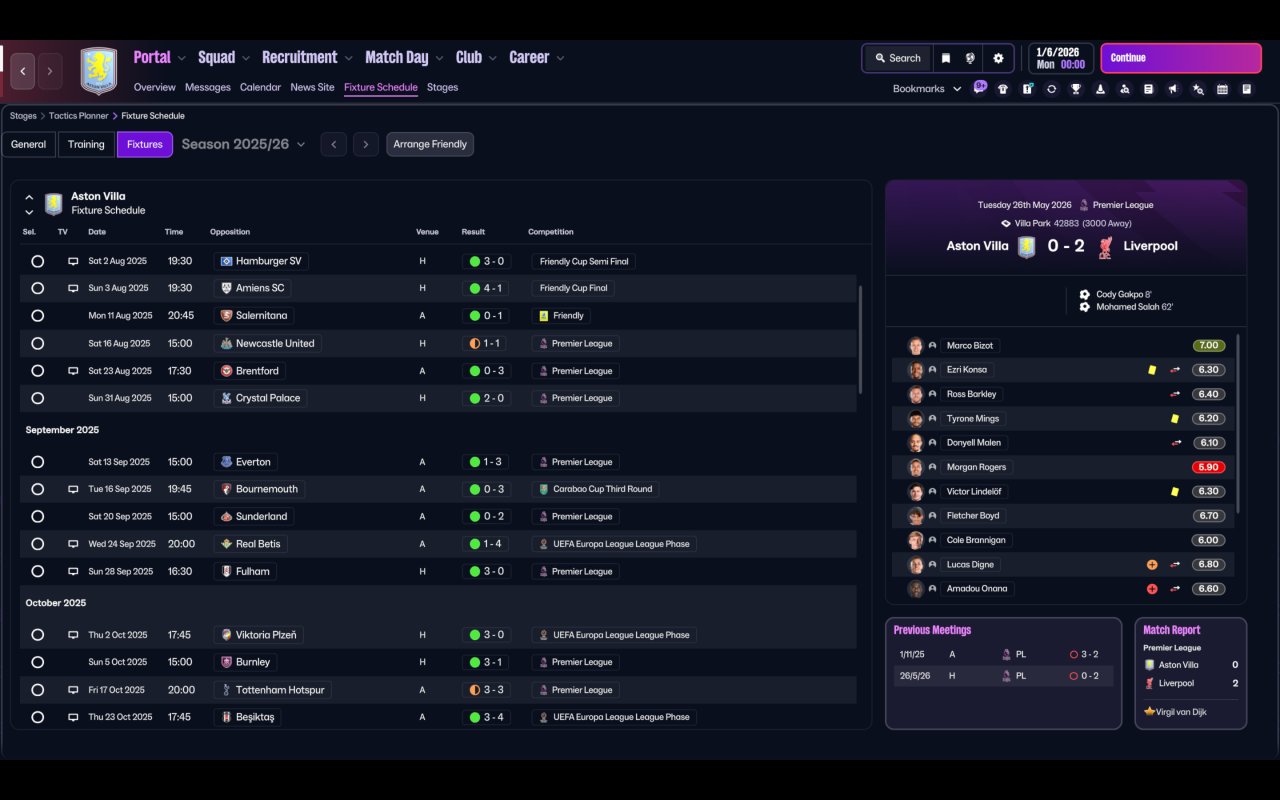Select the Amiens SC fixture radio button
Image resolution: width=1280 pixels, height=800 pixels.
(37, 288)
